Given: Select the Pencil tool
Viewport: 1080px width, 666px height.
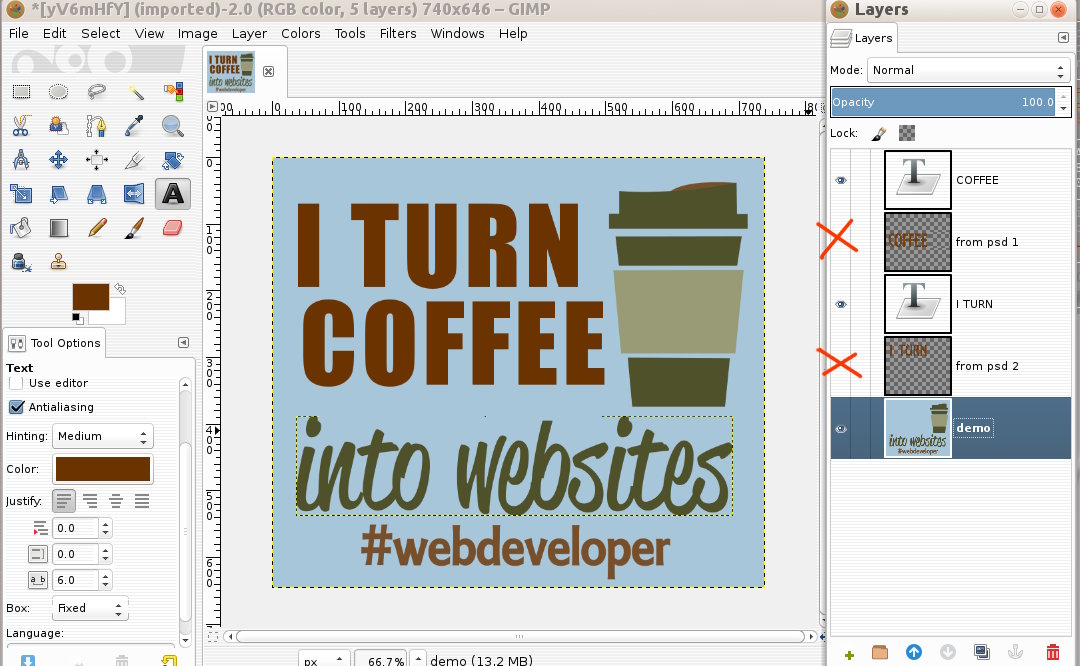Looking at the screenshot, I should point(96,227).
